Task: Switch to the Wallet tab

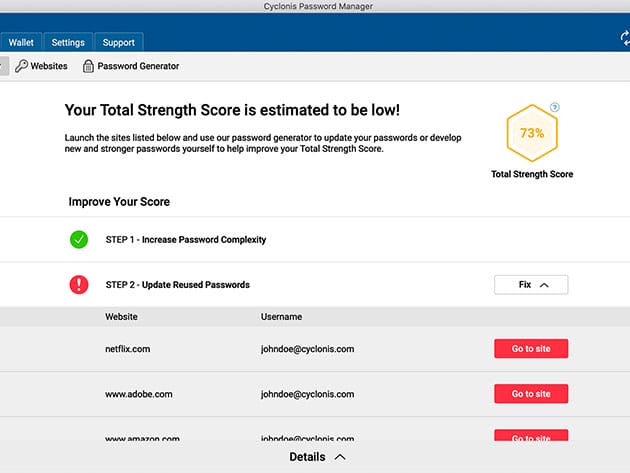Action: 22,43
